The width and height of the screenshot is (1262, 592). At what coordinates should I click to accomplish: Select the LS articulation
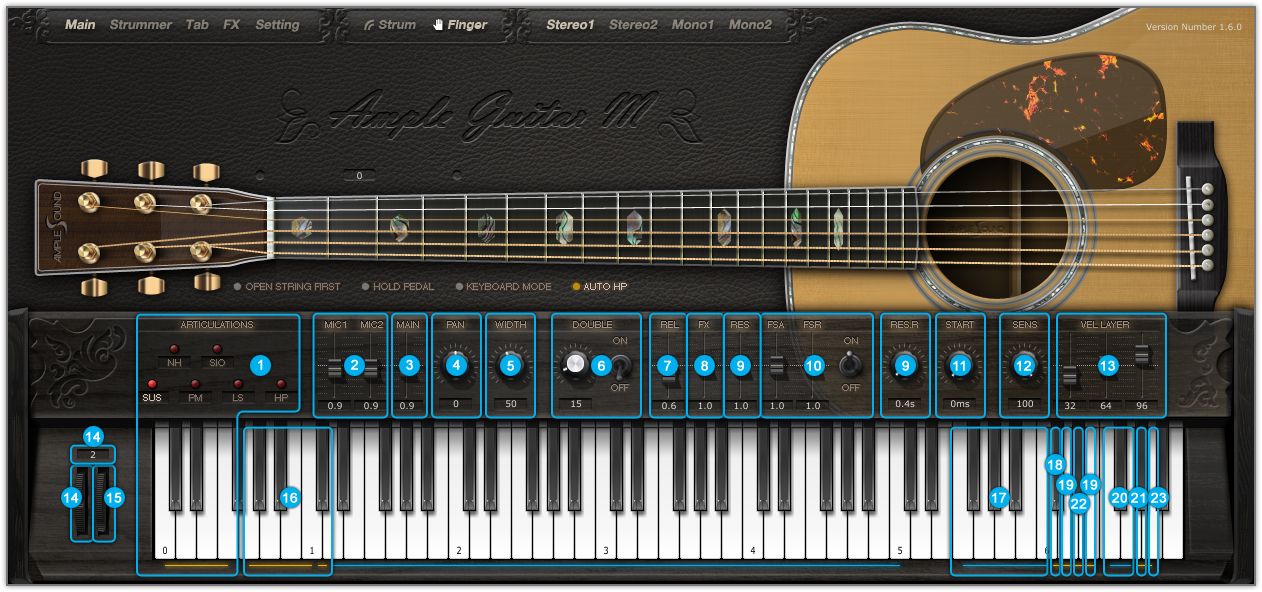click(238, 391)
